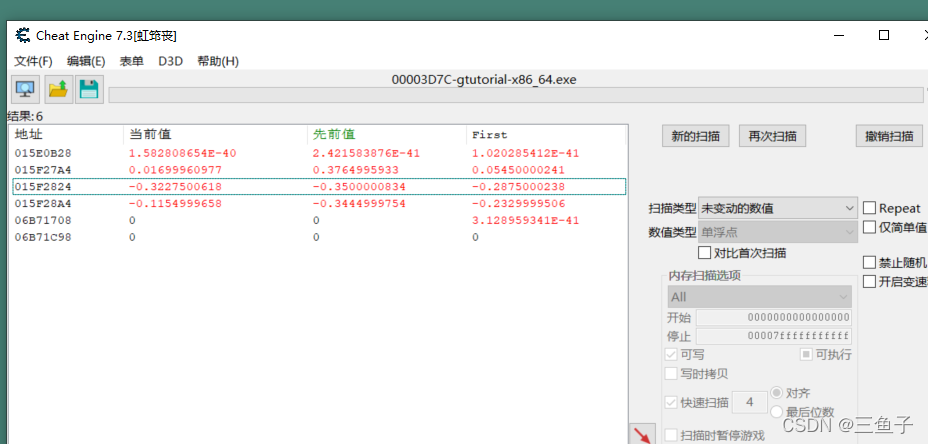Toggle the 仅简单值 checkbox
Viewport: 928px width, 444px height.
pyautogui.click(x=869, y=227)
